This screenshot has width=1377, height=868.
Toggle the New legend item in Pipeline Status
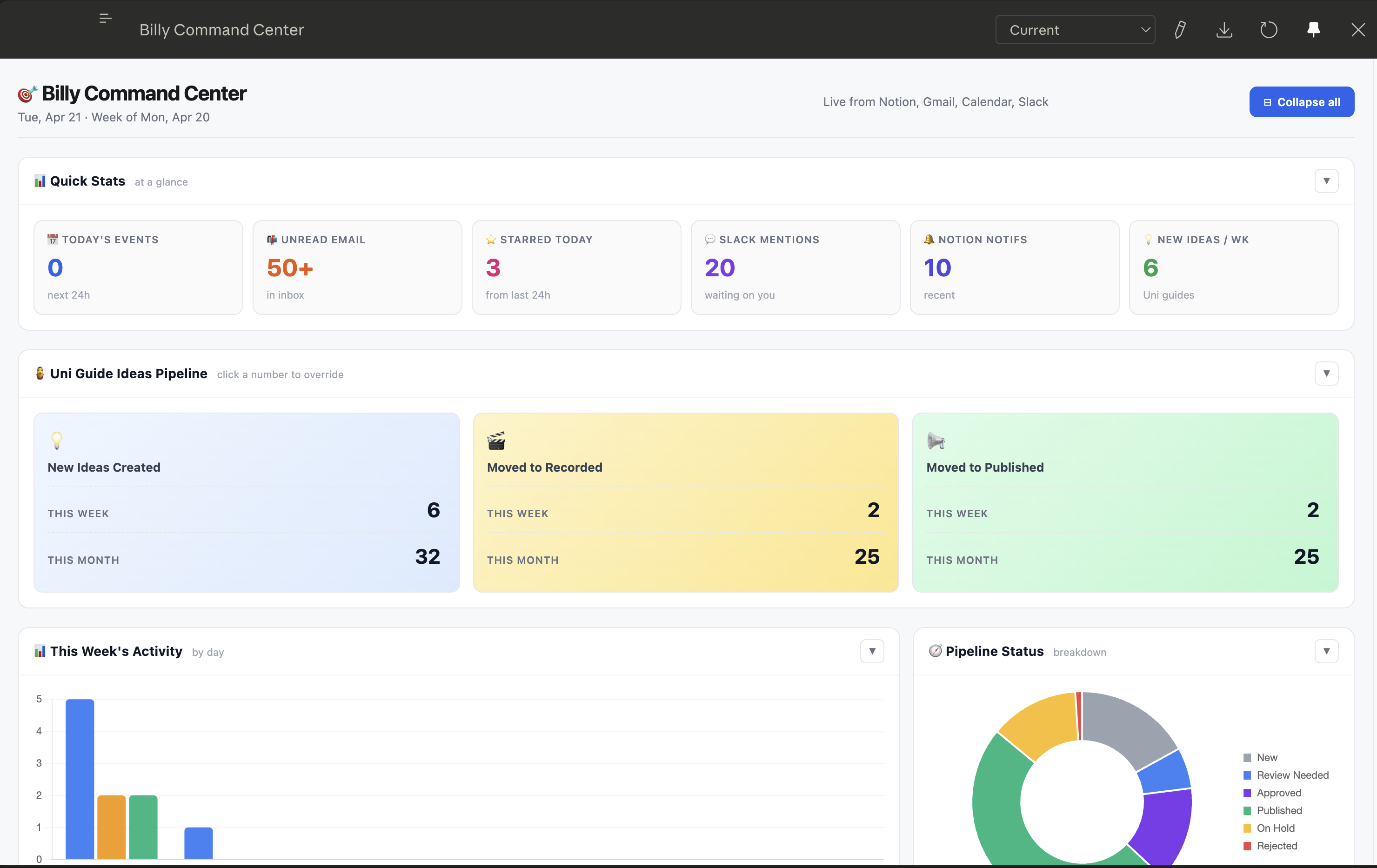tap(1260, 758)
